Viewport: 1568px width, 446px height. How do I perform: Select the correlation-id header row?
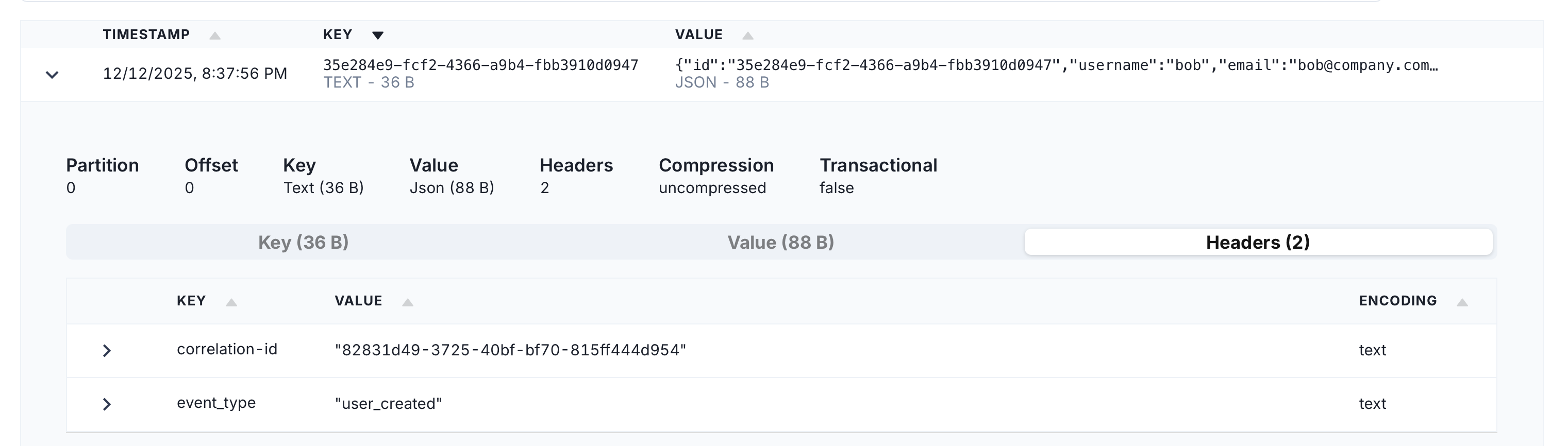(228, 350)
